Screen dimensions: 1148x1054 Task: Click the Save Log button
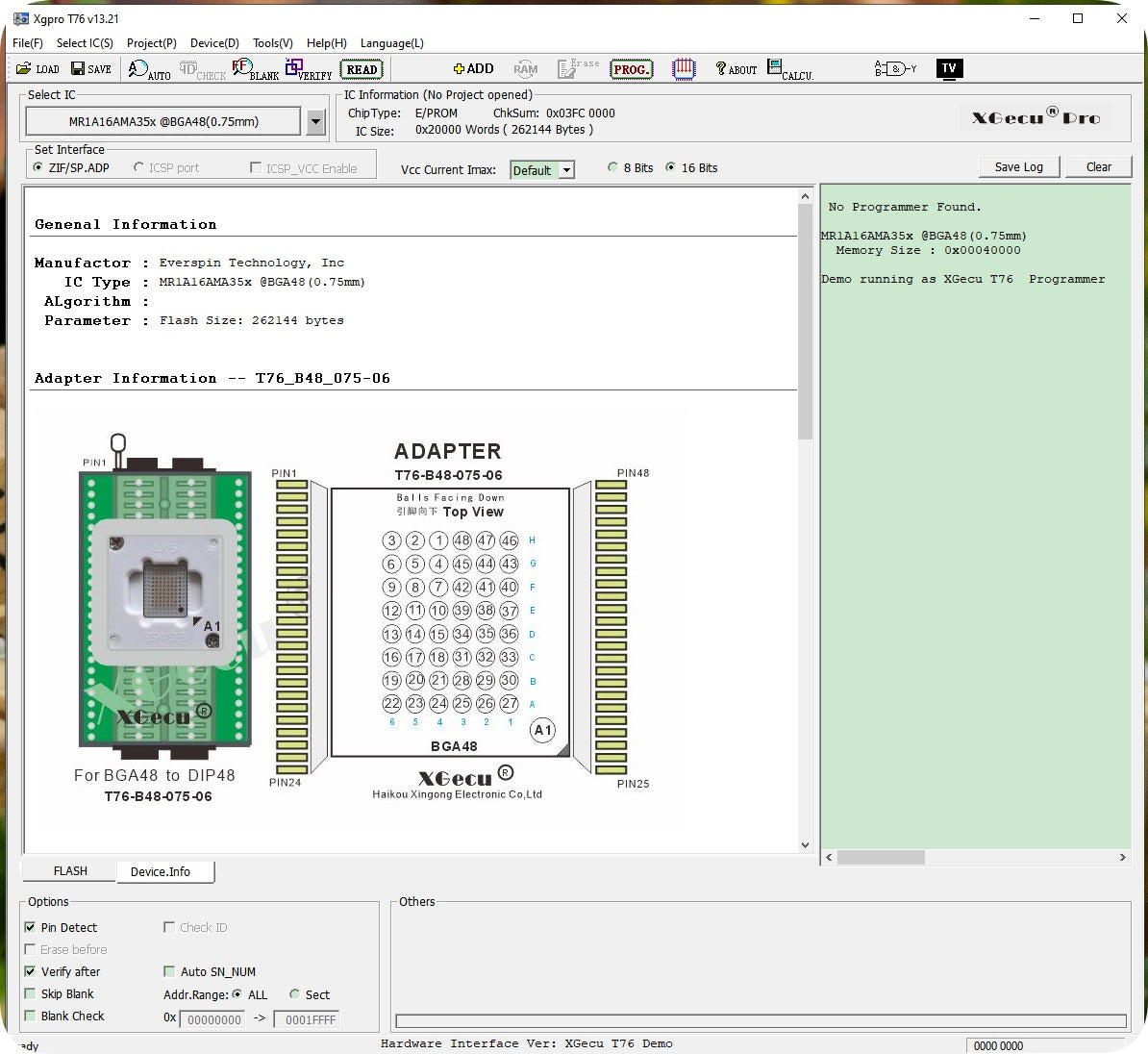pyautogui.click(x=1018, y=167)
